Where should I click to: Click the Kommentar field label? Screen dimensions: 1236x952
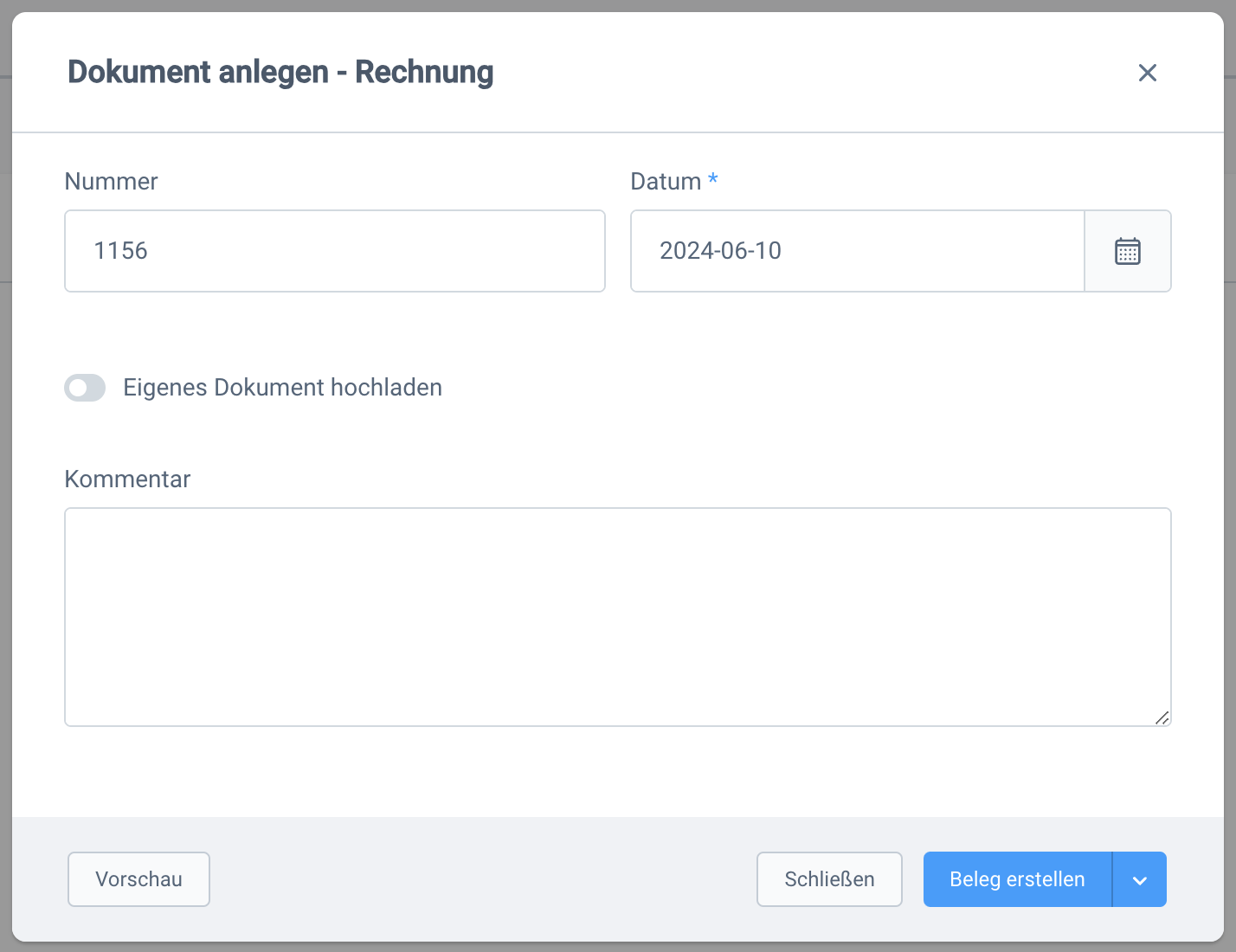pos(127,479)
